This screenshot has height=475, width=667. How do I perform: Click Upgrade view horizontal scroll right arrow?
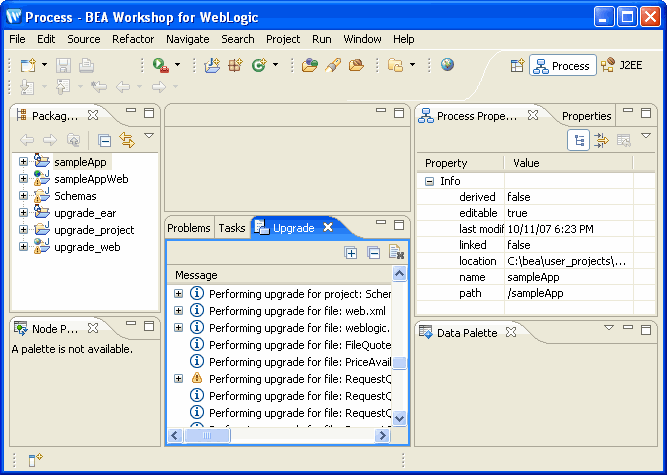pyautogui.click(x=382, y=435)
